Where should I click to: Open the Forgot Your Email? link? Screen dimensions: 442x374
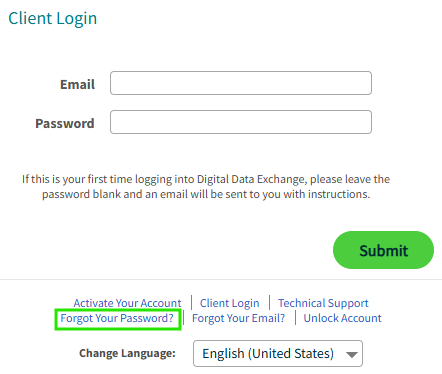238,318
